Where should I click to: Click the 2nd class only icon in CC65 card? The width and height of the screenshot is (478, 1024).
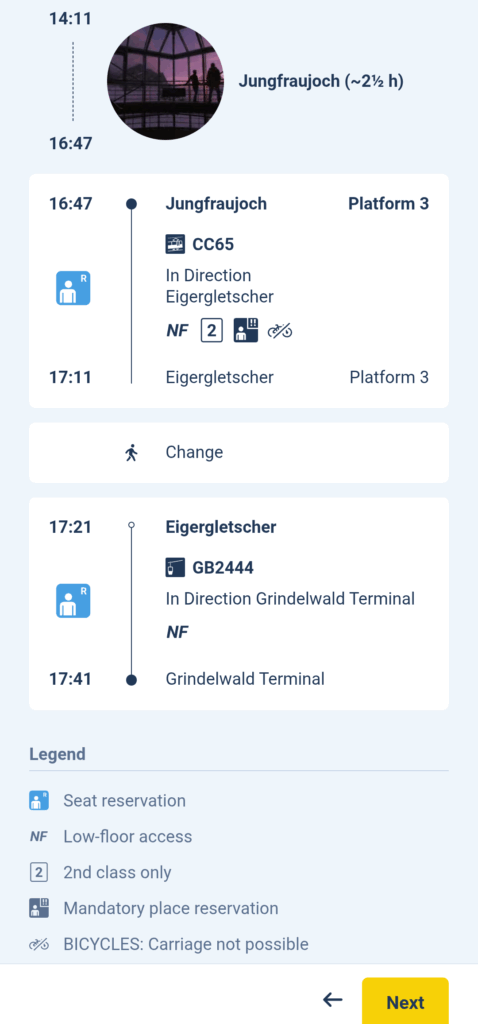[211, 331]
